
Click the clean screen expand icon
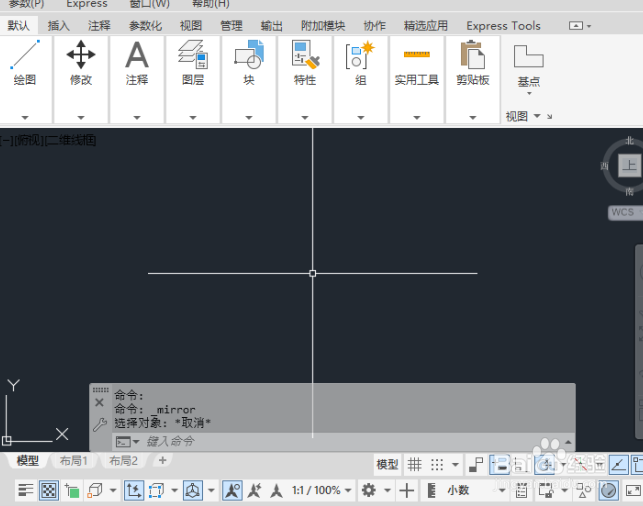coord(633,490)
